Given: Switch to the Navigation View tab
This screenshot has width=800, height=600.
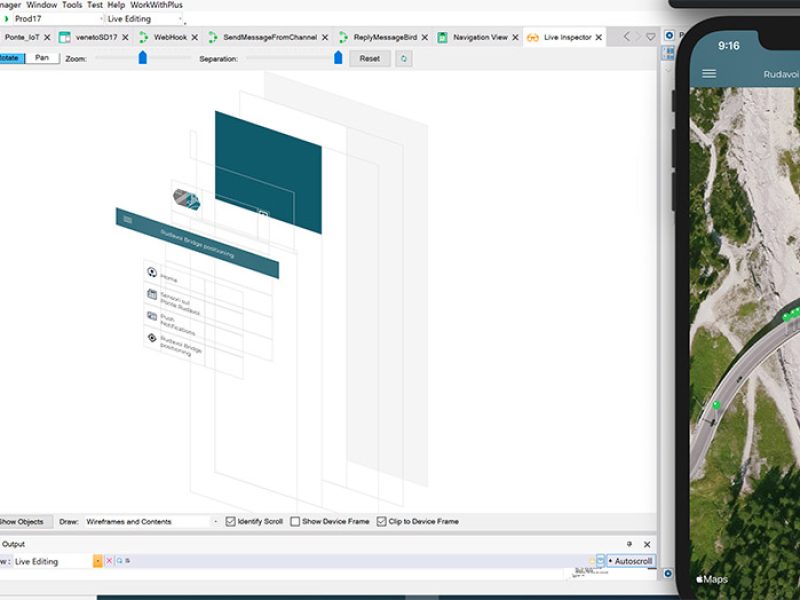Looking at the screenshot, I should (x=480, y=37).
